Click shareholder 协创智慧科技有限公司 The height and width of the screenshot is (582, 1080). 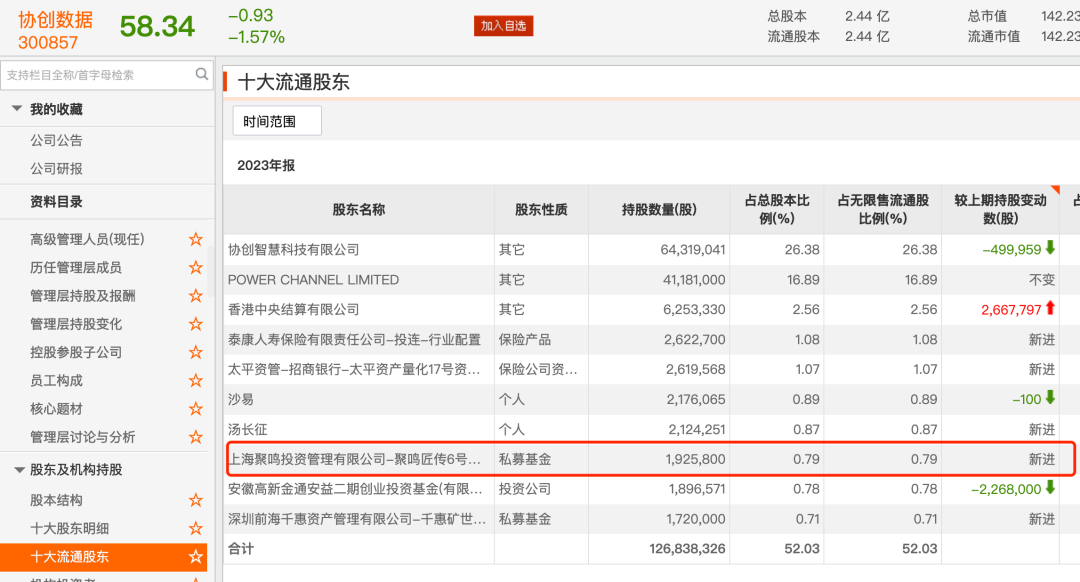pyautogui.click(x=293, y=249)
